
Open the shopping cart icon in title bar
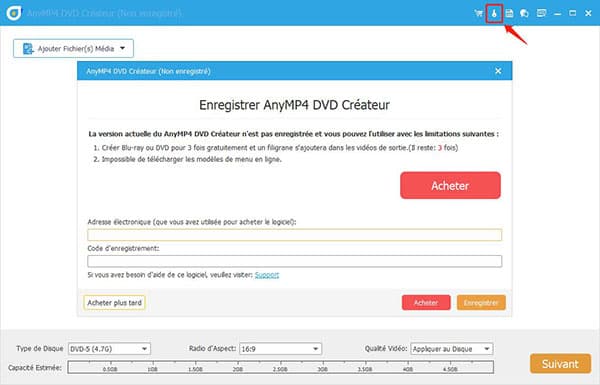[x=478, y=13]
